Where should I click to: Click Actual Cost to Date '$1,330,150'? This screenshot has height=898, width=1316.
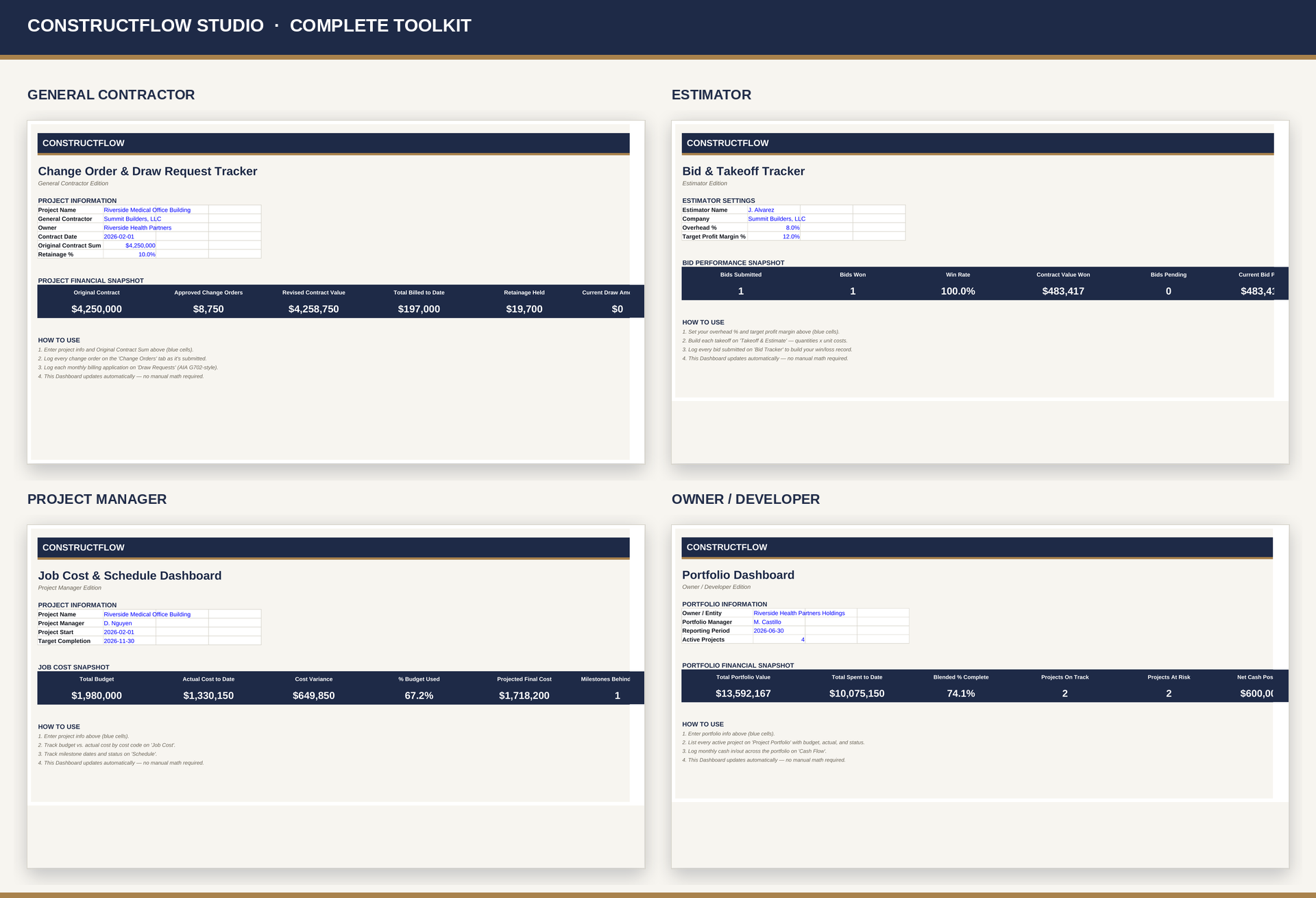208,696
